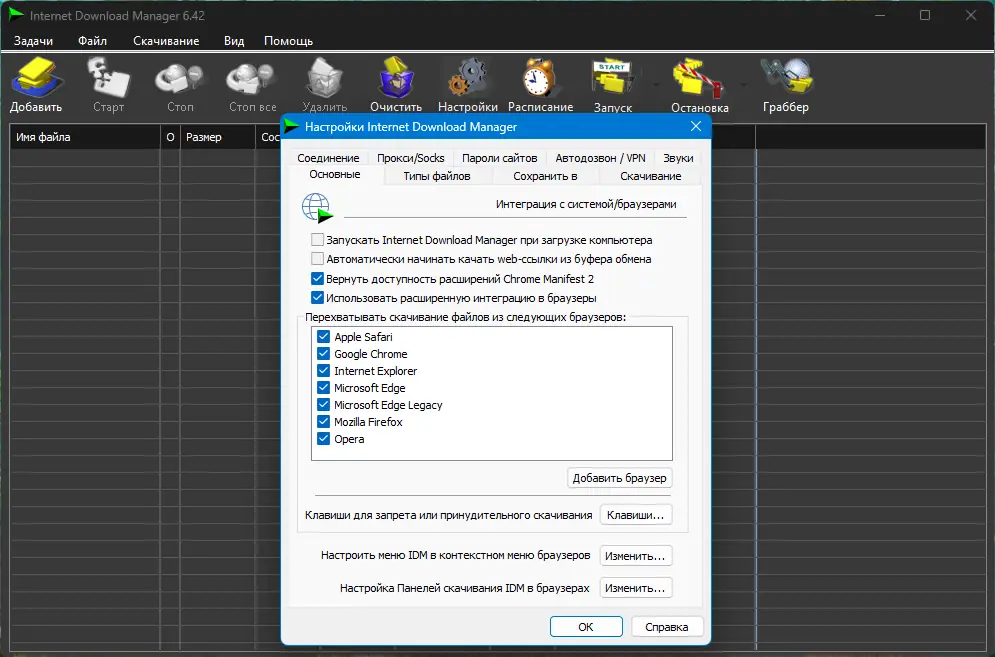Viewport: 995px width, 657px height.
Task: Confirm settings with the OK button
Action: click(586, 627)
